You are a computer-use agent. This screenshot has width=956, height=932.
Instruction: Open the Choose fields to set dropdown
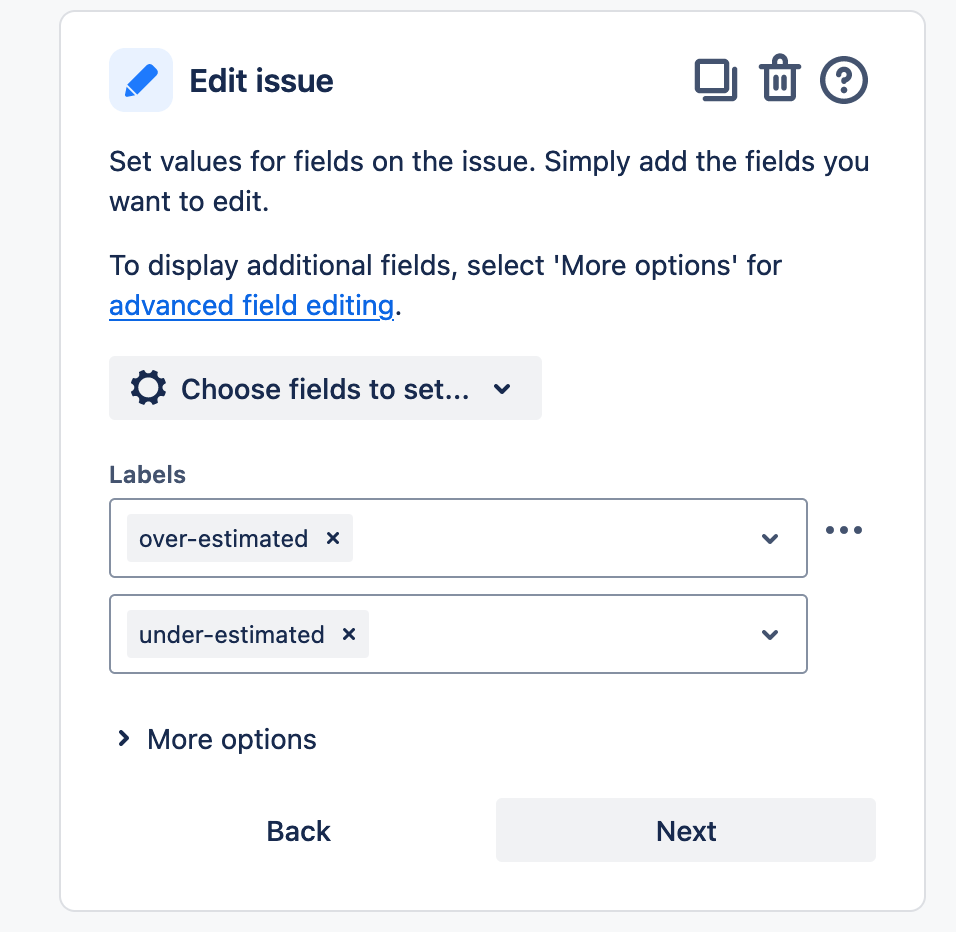[x=325, y=388]
